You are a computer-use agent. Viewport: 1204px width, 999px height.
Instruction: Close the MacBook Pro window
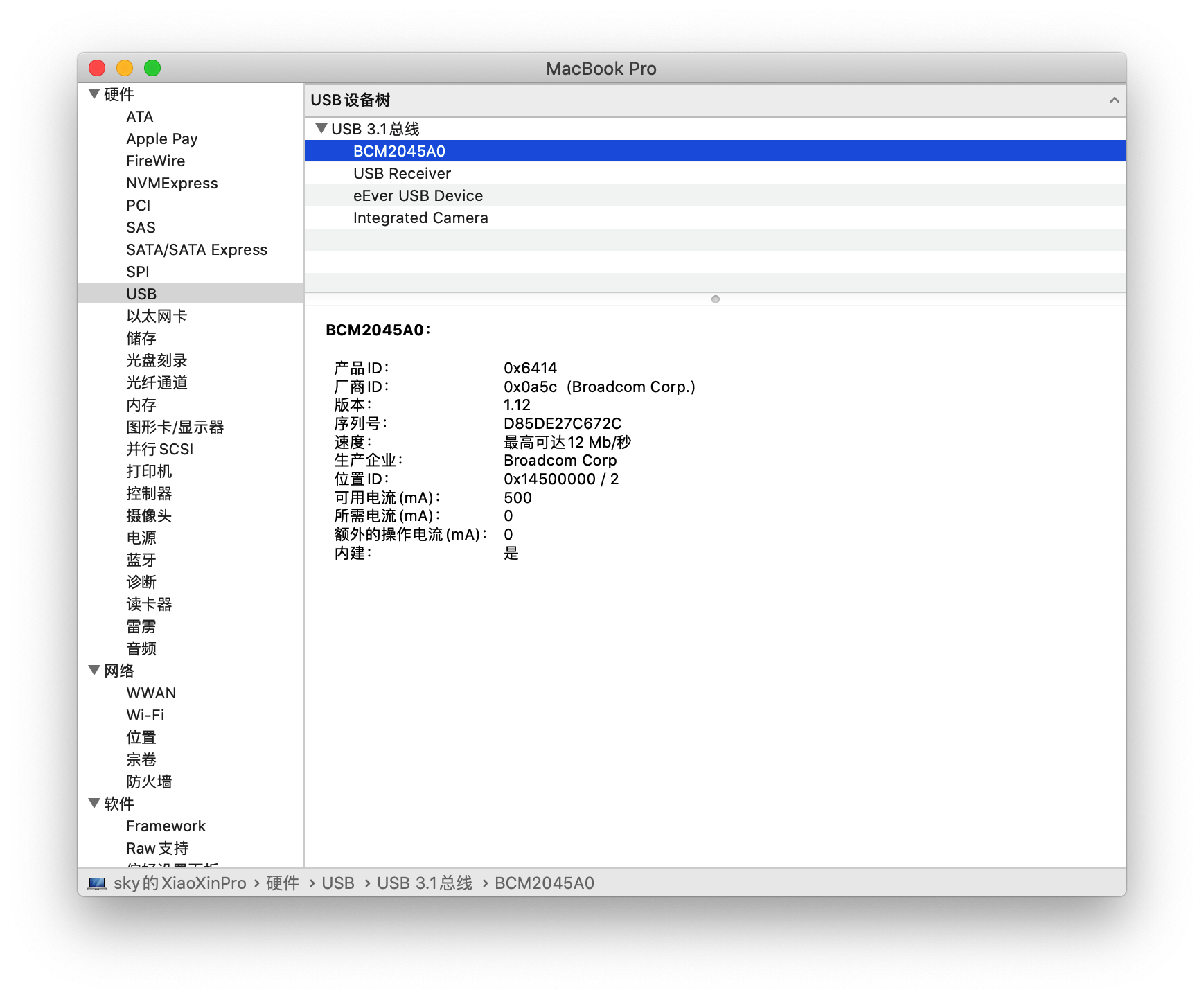97,68
